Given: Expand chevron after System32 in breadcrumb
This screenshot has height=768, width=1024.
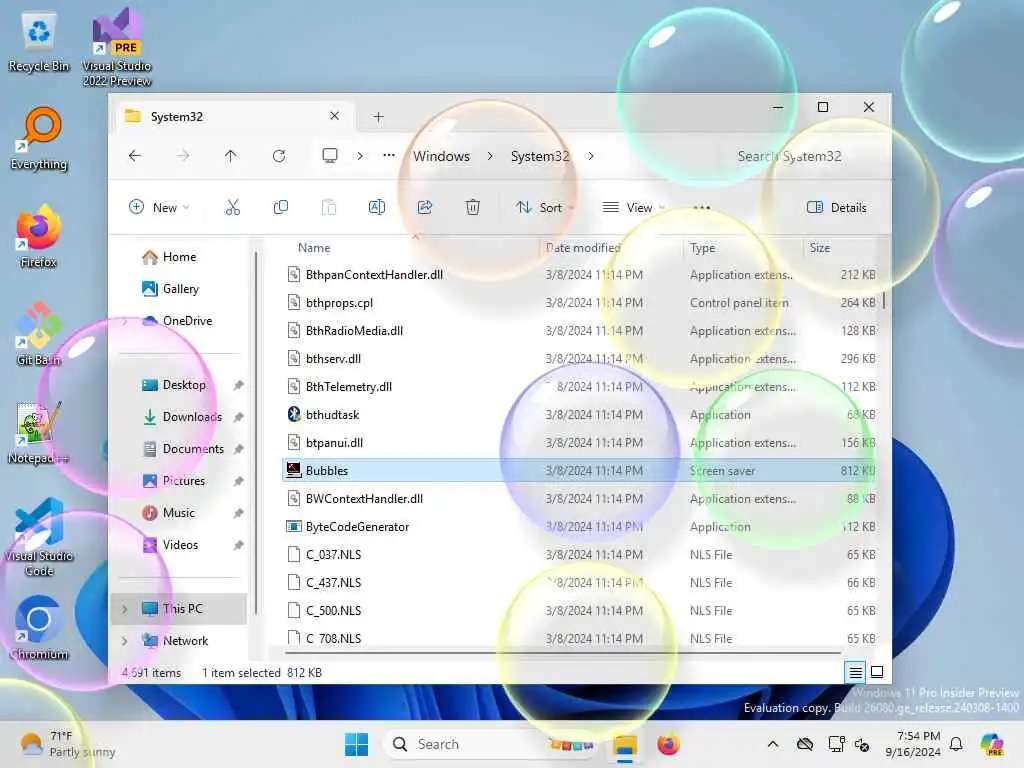Looking at the screenshot, I should pyautogui.click(x=591, y=156).
